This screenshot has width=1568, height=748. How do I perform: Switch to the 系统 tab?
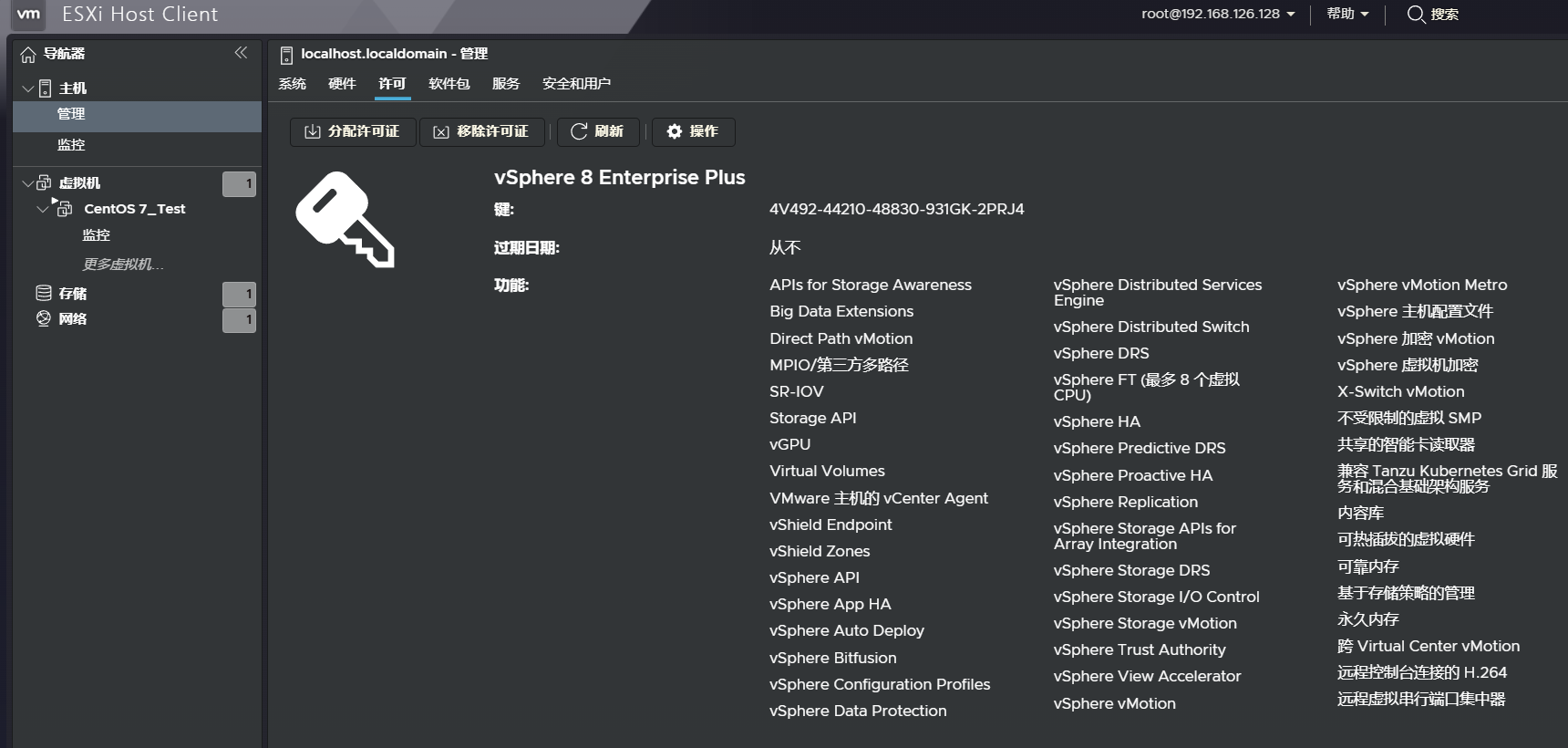pos(292,84)
